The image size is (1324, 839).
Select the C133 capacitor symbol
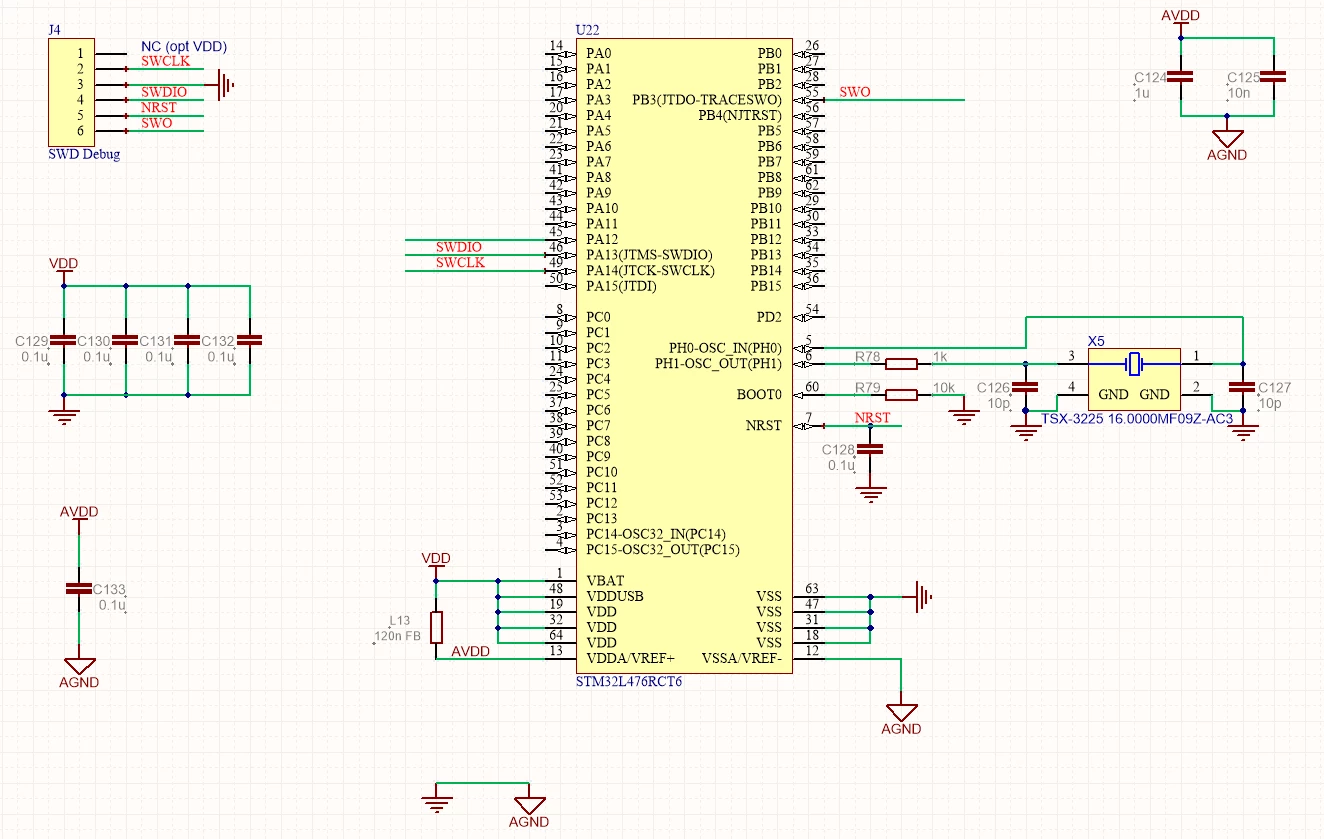[x=79, y=588]
